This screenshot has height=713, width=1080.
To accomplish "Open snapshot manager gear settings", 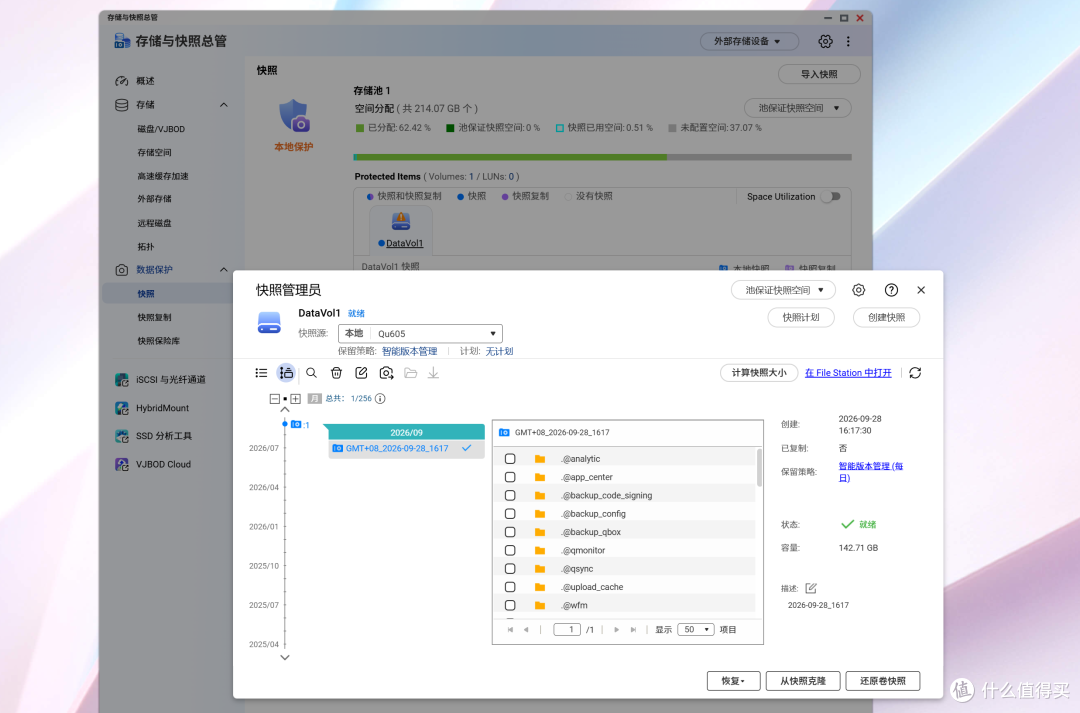I will (x=858, y=290).
